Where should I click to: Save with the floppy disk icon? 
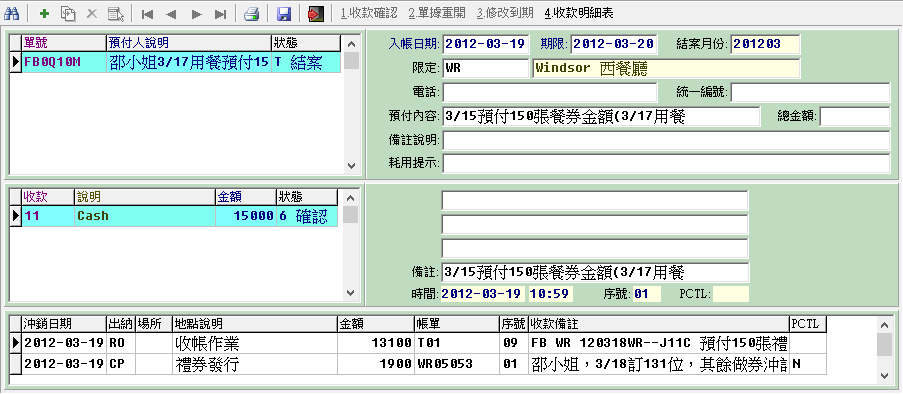(x=283, y=13)
